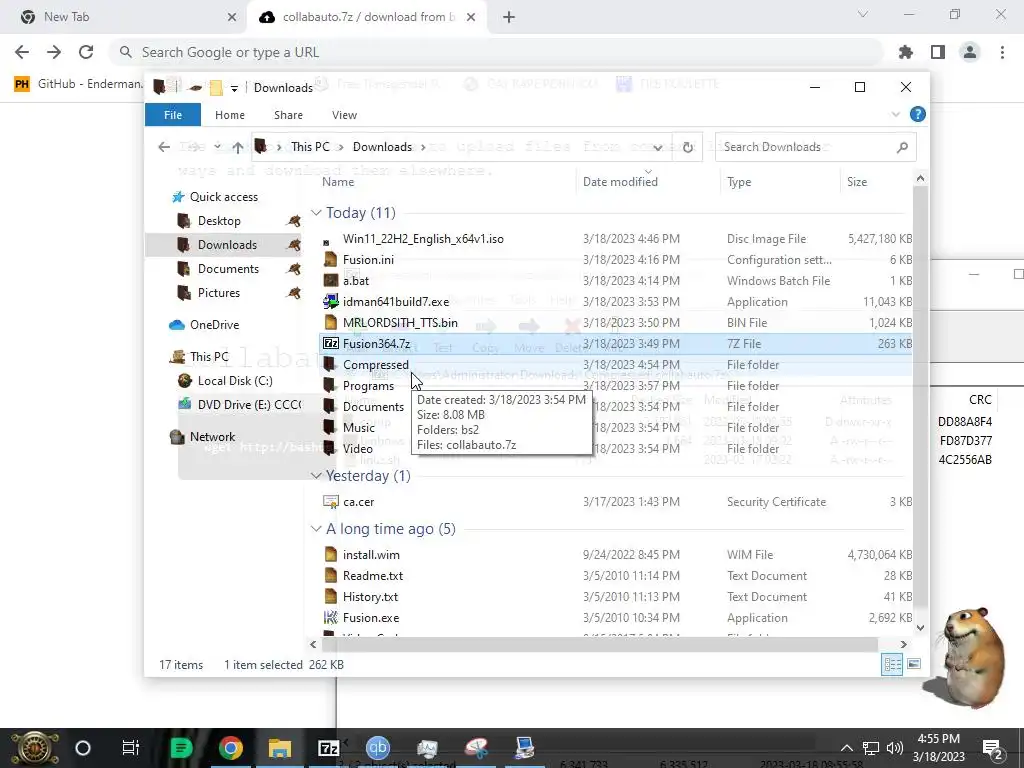Open File Explorer taskbar icon
This screenshot has height=768, width=1024.
[280, 748]
